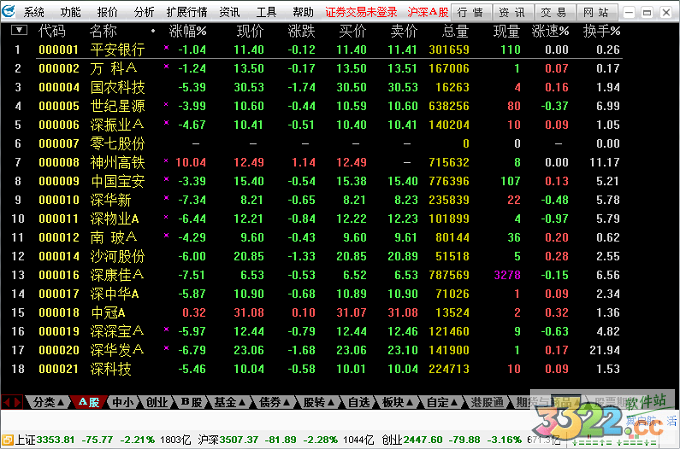Select stock row 深科技
Viewport: 680px width, 449px height.
317,369
